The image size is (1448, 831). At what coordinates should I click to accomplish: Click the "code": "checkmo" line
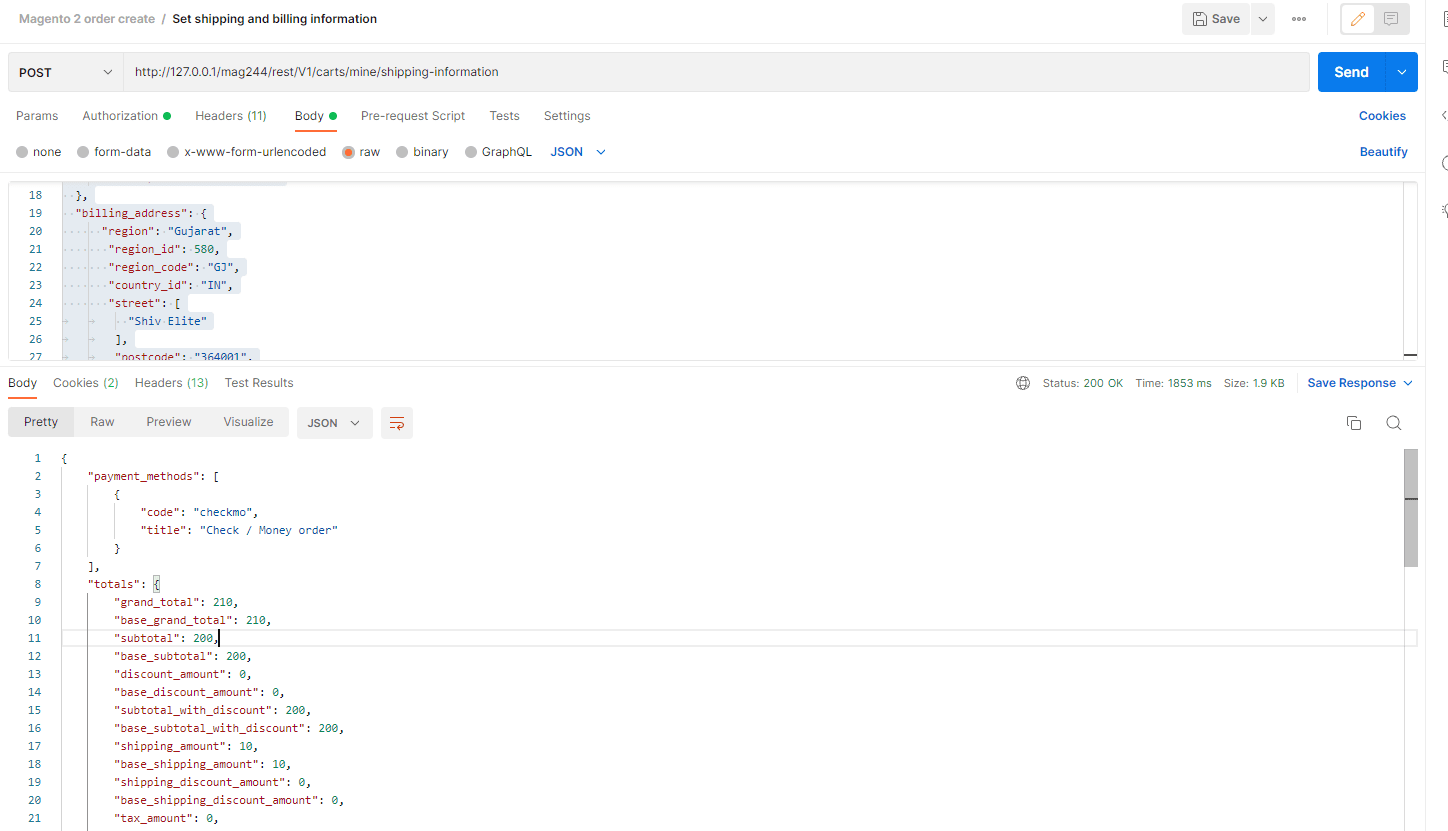coord(199,512)
